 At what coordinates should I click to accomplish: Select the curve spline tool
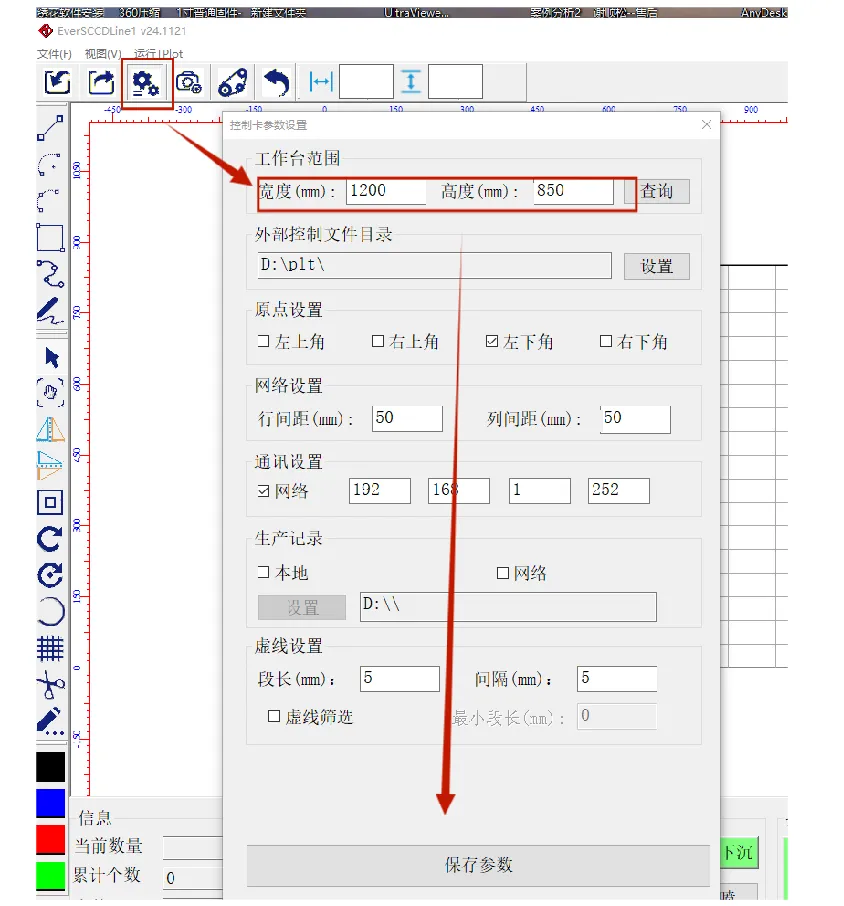pos(50,274)
